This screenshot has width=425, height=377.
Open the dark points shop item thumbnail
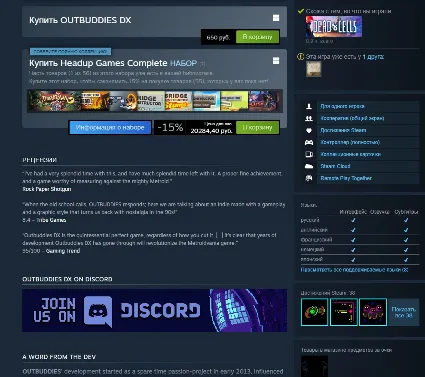click(314, 366)
